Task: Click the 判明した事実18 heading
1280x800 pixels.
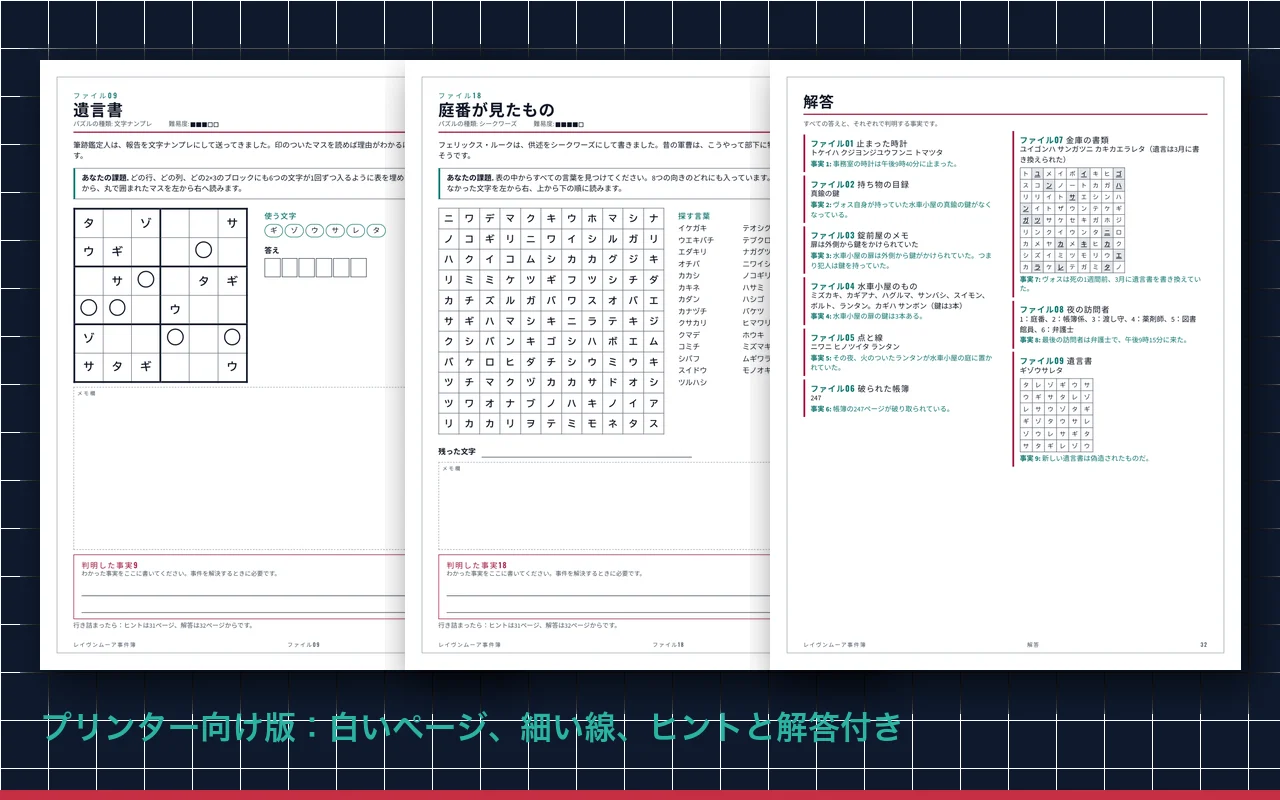Action: coord(477,565)
